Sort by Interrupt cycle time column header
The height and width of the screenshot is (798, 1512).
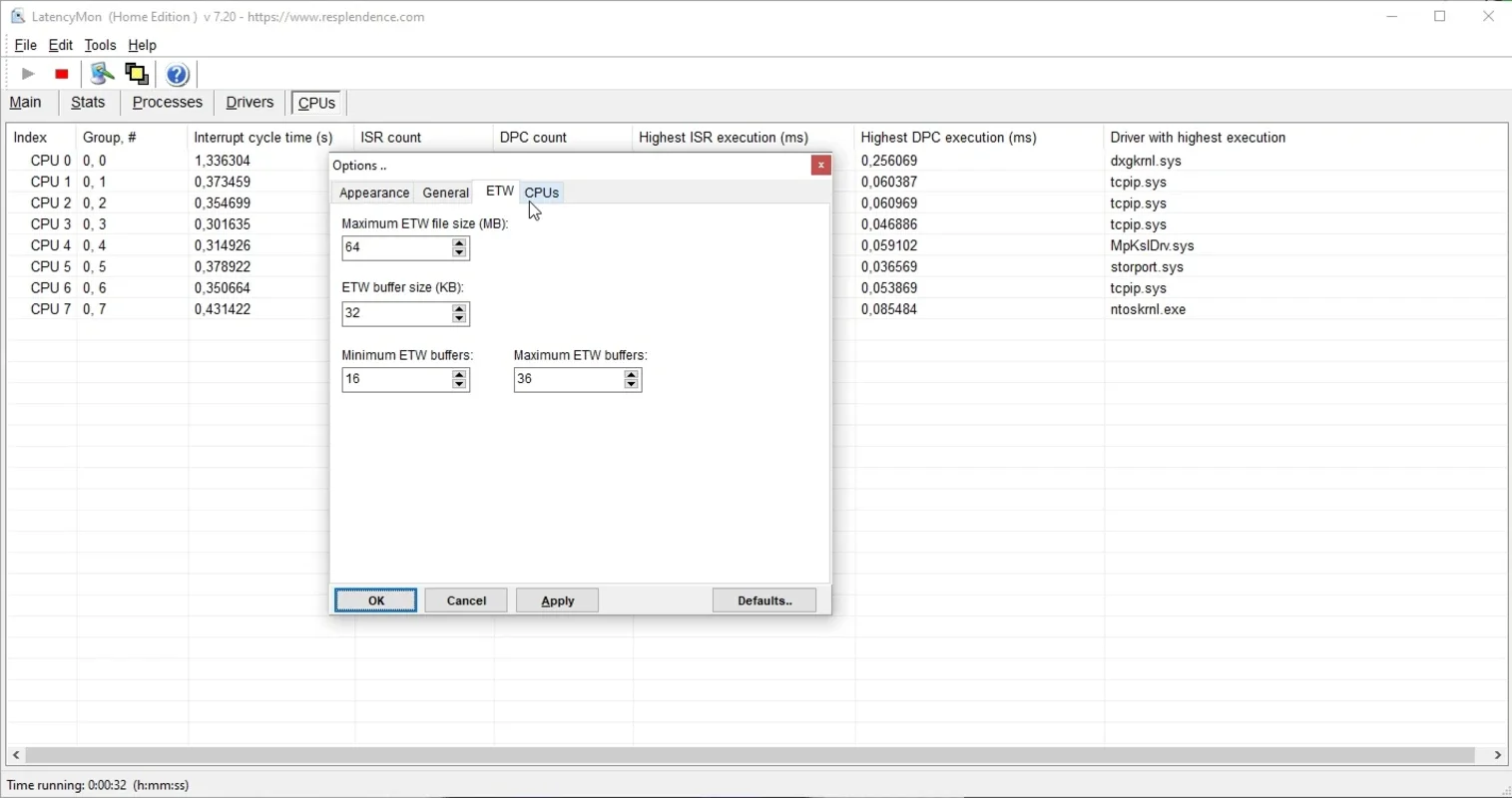click(x=270, y=138)
